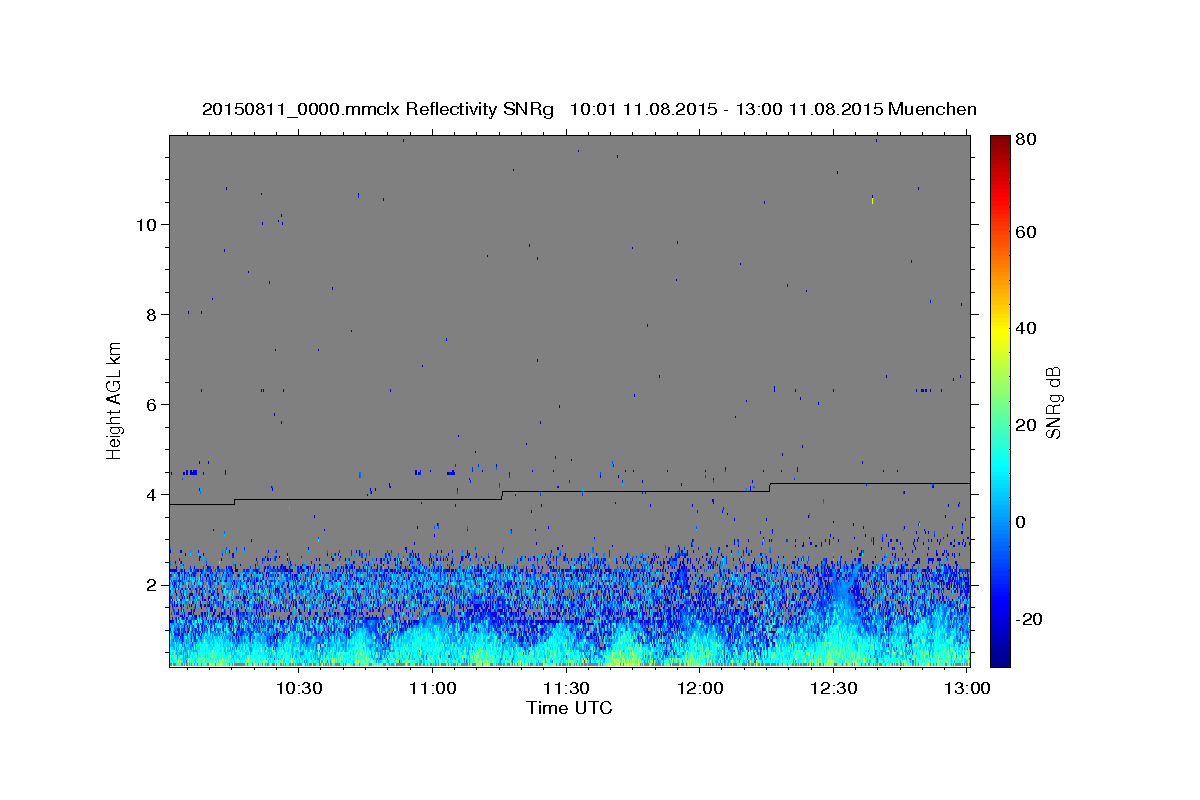Click the height tick label 4
Viewport: 1200px width, 800px height.
(153, 494)
